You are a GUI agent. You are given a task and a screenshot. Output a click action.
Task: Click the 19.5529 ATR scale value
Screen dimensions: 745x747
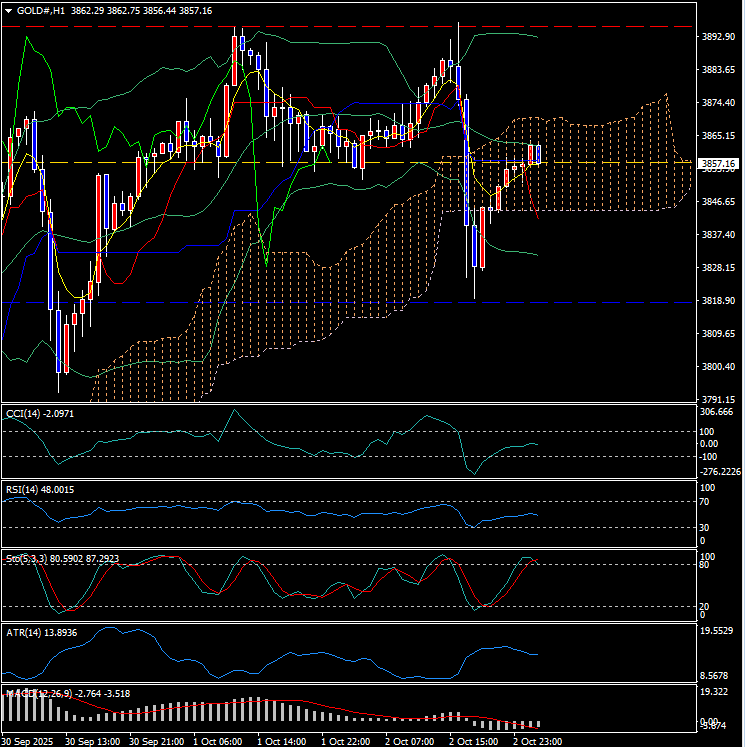click(x=718, y=631)
